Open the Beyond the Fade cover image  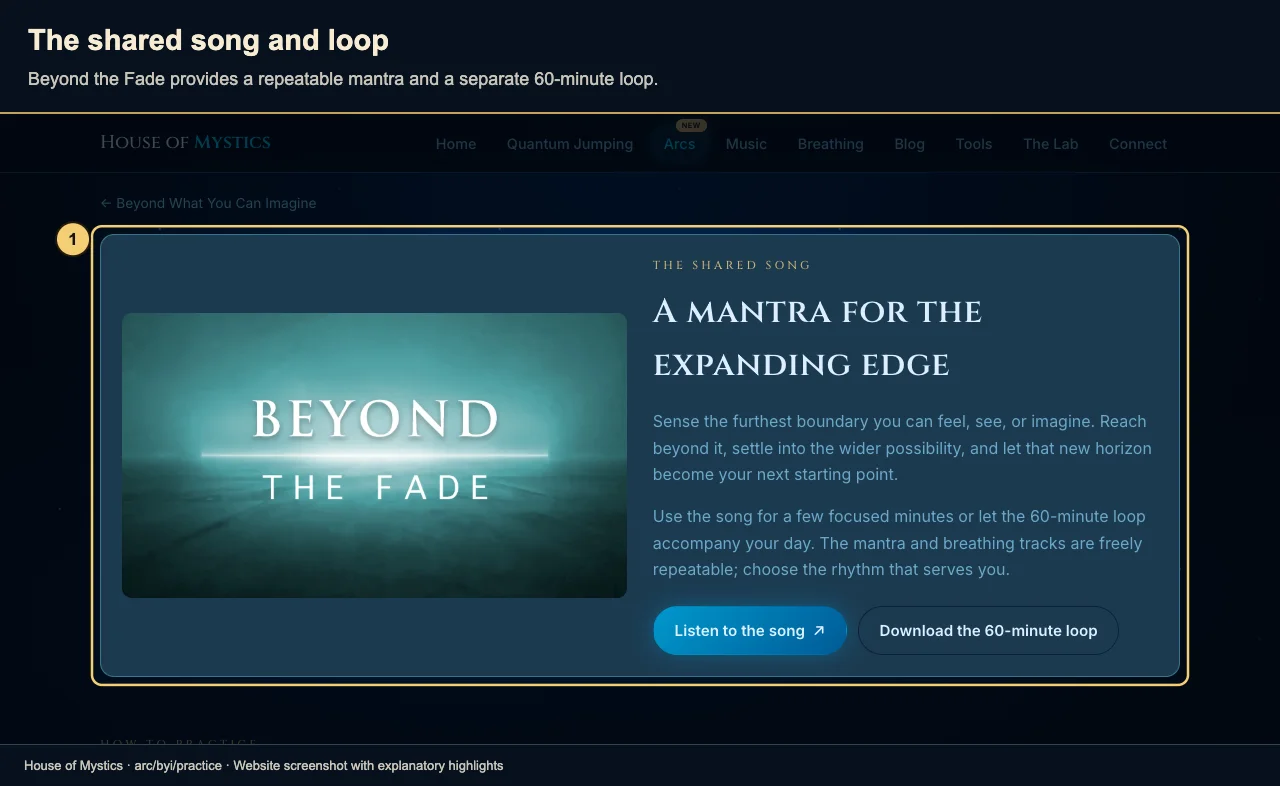click(374, 455)
